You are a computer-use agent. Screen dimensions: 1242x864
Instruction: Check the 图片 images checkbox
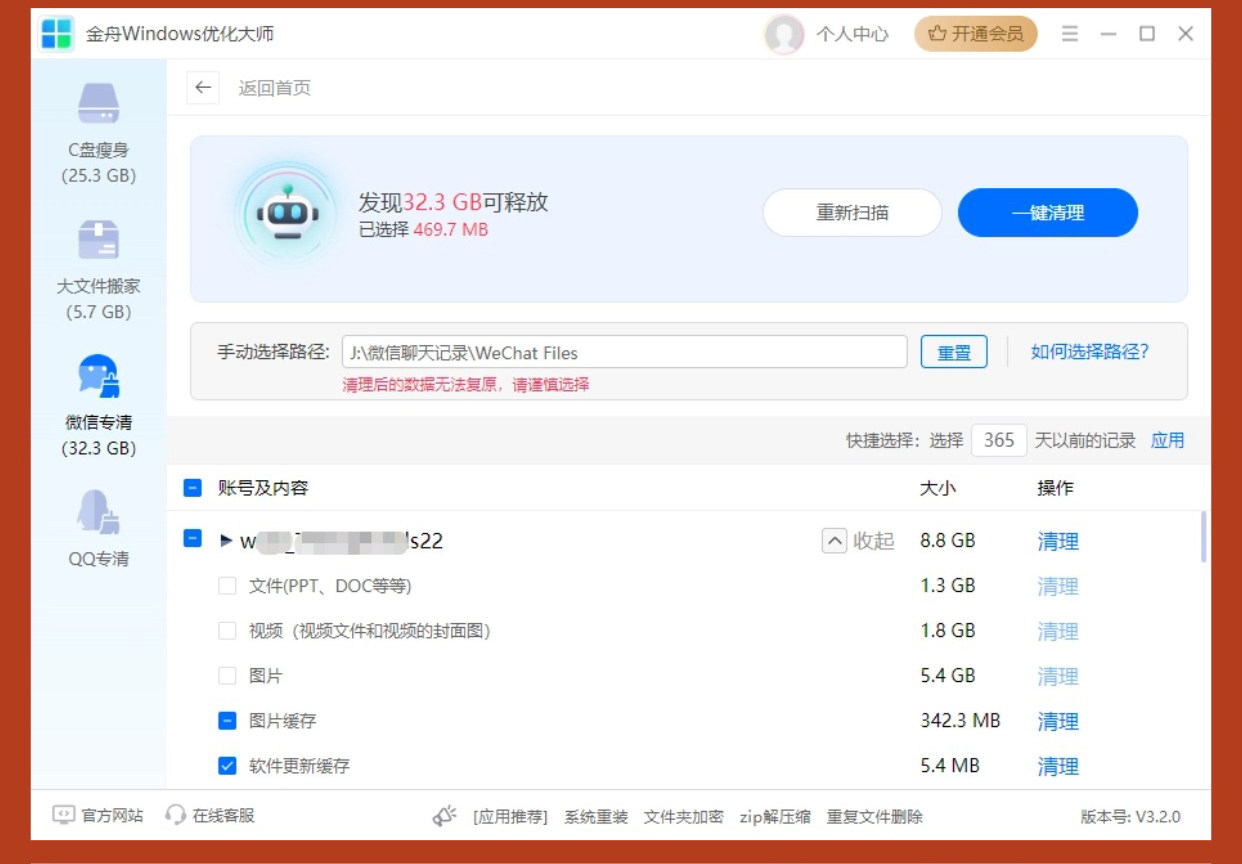pos(227,676)
